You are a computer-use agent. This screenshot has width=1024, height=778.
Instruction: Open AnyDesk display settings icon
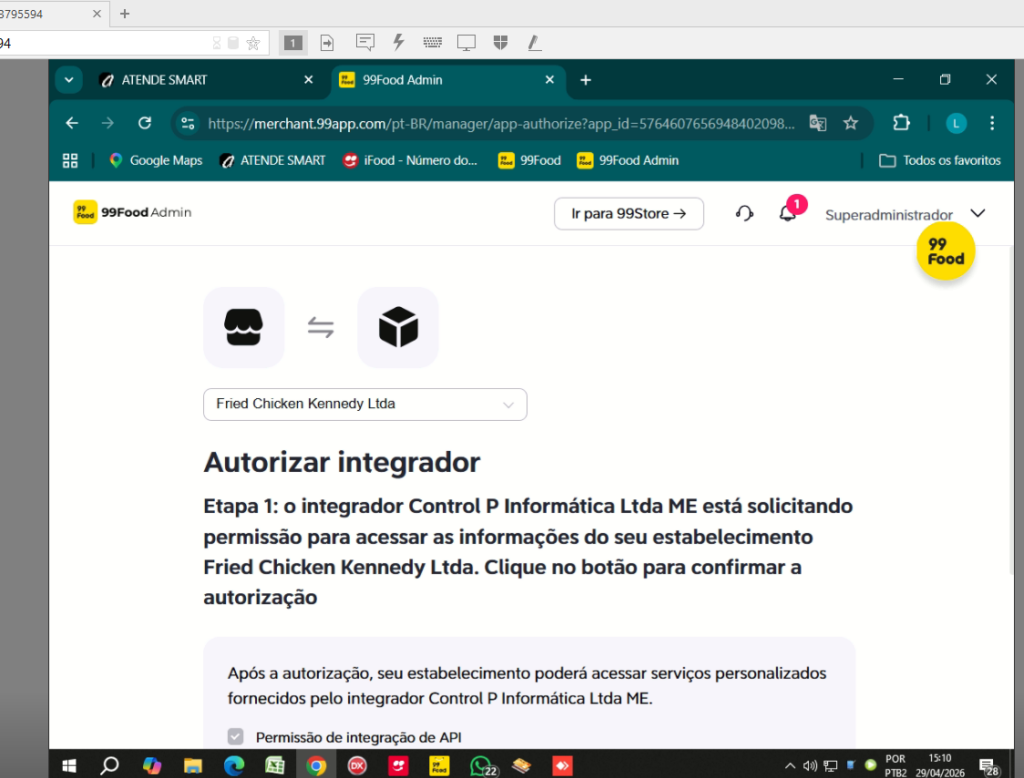pos(466,43)
